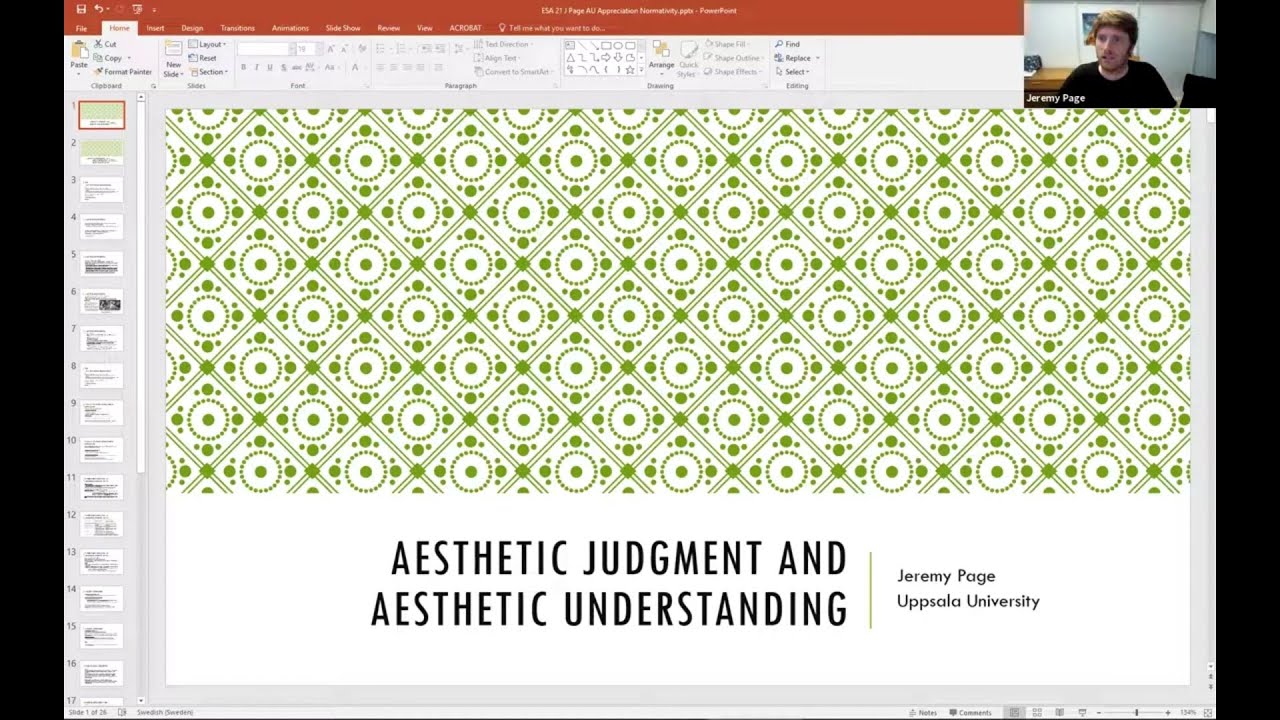1280x720 pixels.
Task: Expand the shapes gallery
Action: [x=641, y=70]
